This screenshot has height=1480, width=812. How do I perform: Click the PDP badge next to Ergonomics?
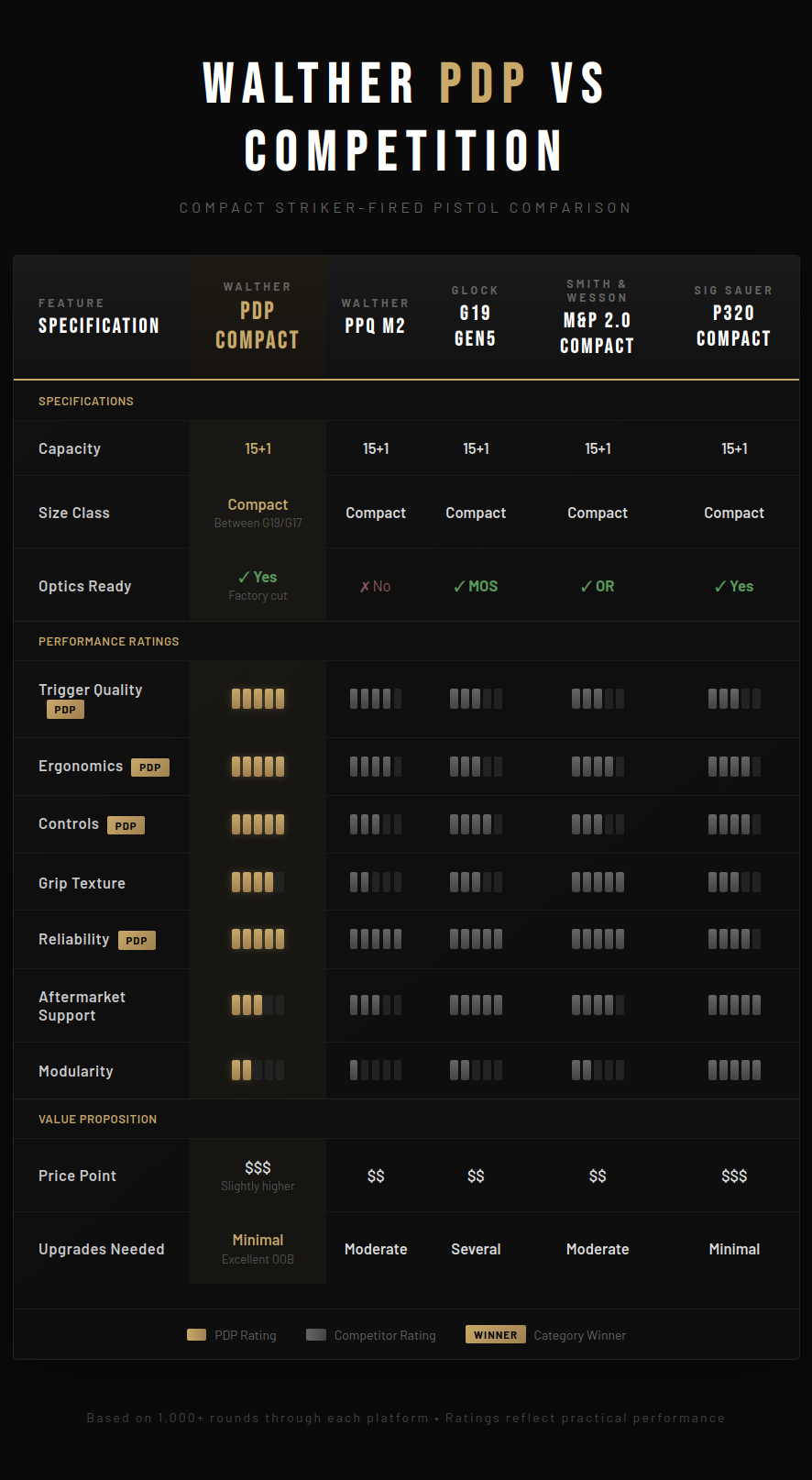pos(150,768)
